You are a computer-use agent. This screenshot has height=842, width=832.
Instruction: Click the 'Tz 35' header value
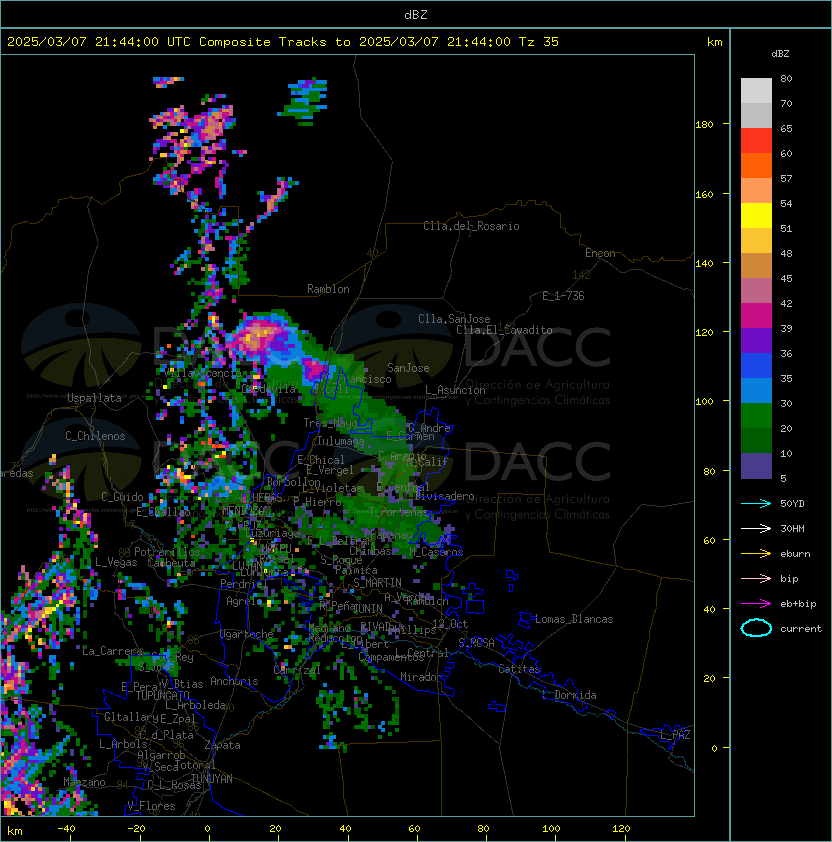(x=539, y=42)
